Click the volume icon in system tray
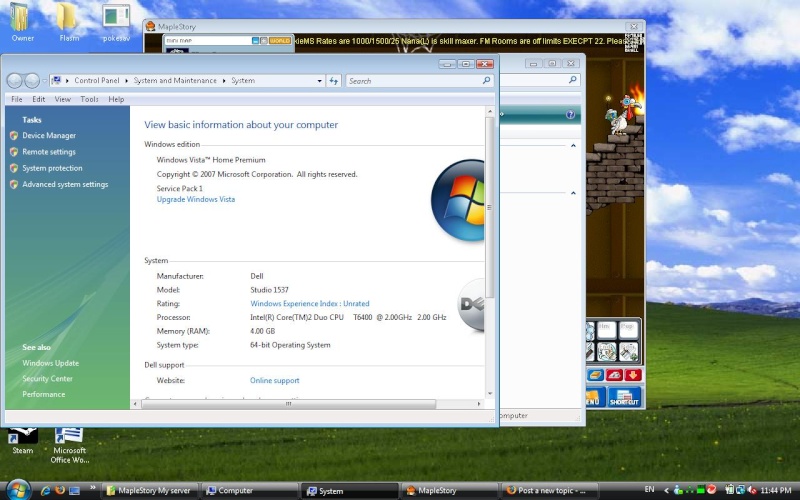 click(x=751, y=490)
